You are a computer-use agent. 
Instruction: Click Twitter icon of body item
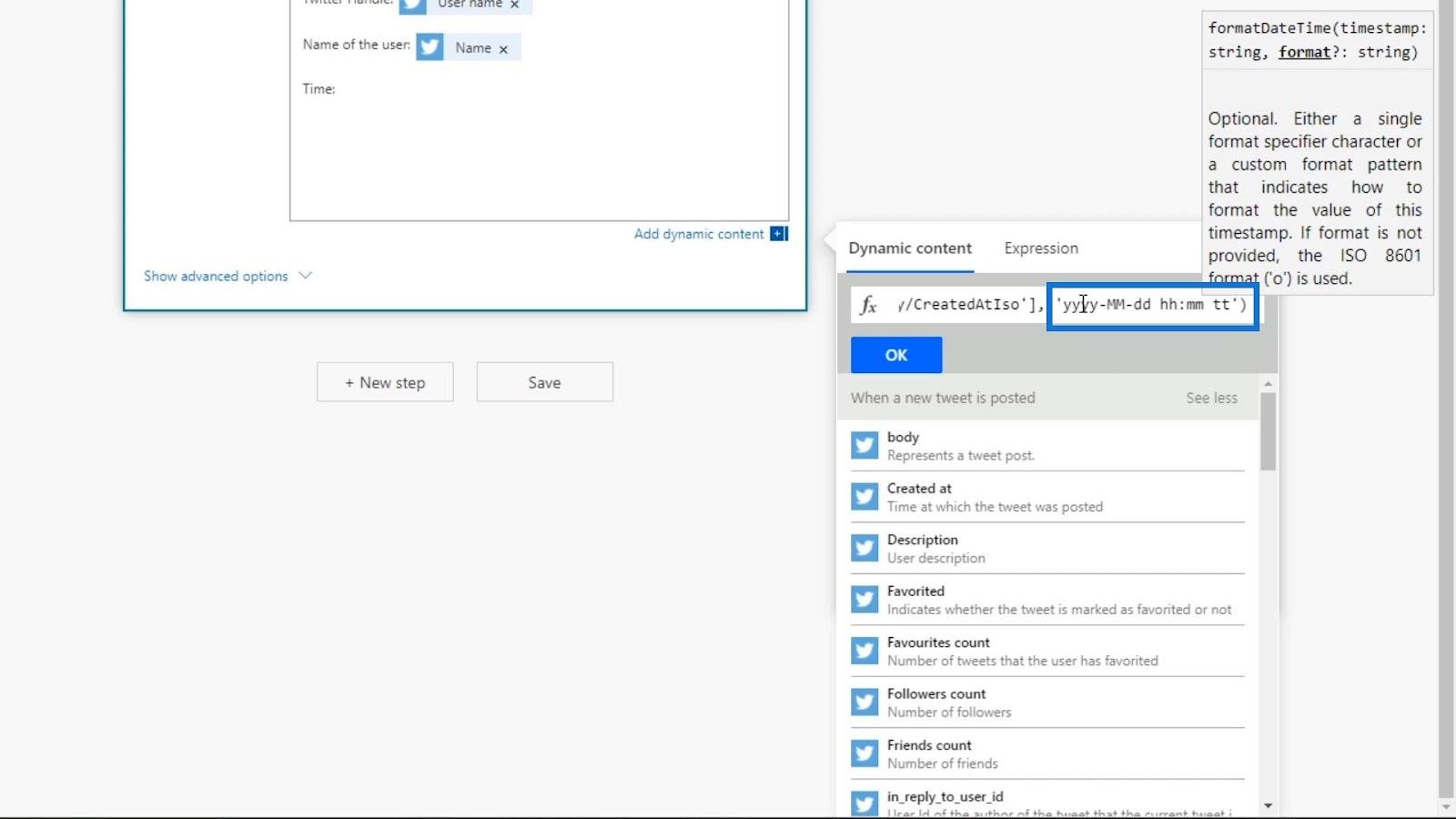tap(864, 445)
